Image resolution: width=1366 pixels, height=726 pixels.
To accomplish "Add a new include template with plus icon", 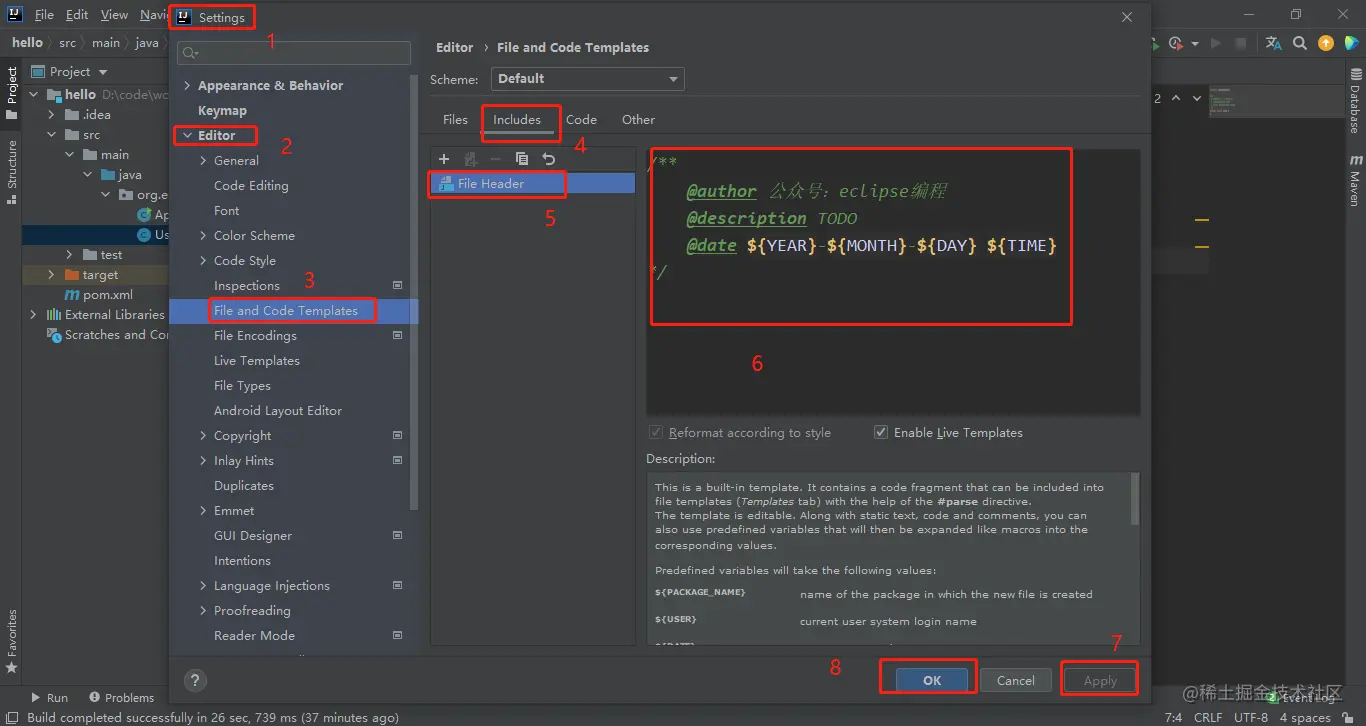I will tap(444, 159).
